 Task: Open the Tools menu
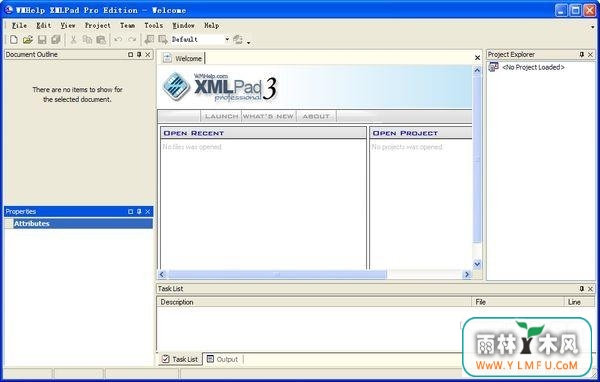click(153, 25)
